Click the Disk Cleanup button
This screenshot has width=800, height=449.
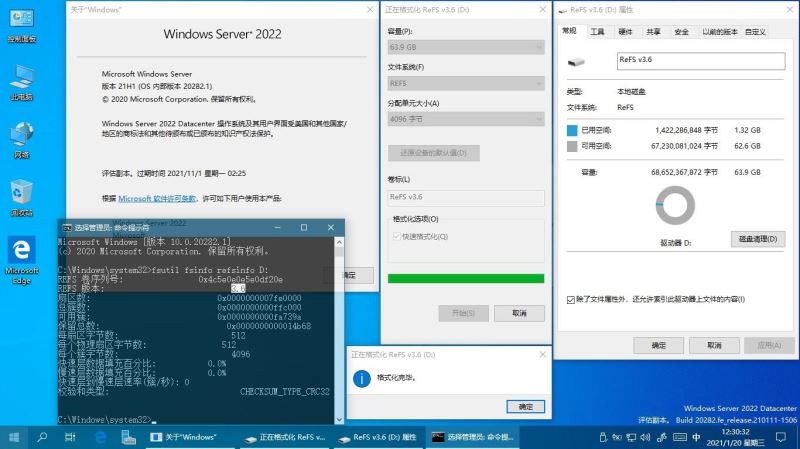(758, 239)
